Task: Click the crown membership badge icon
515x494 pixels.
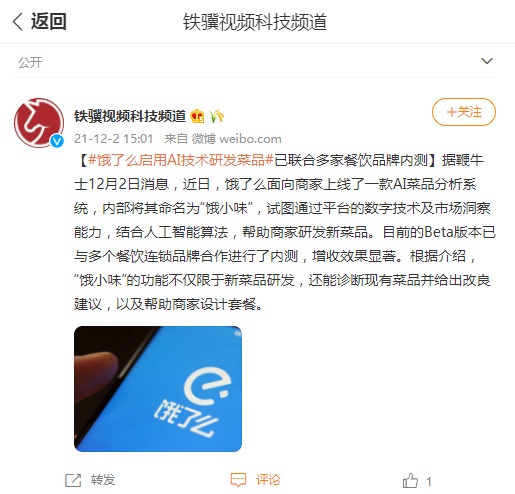Action: point(197,116)
